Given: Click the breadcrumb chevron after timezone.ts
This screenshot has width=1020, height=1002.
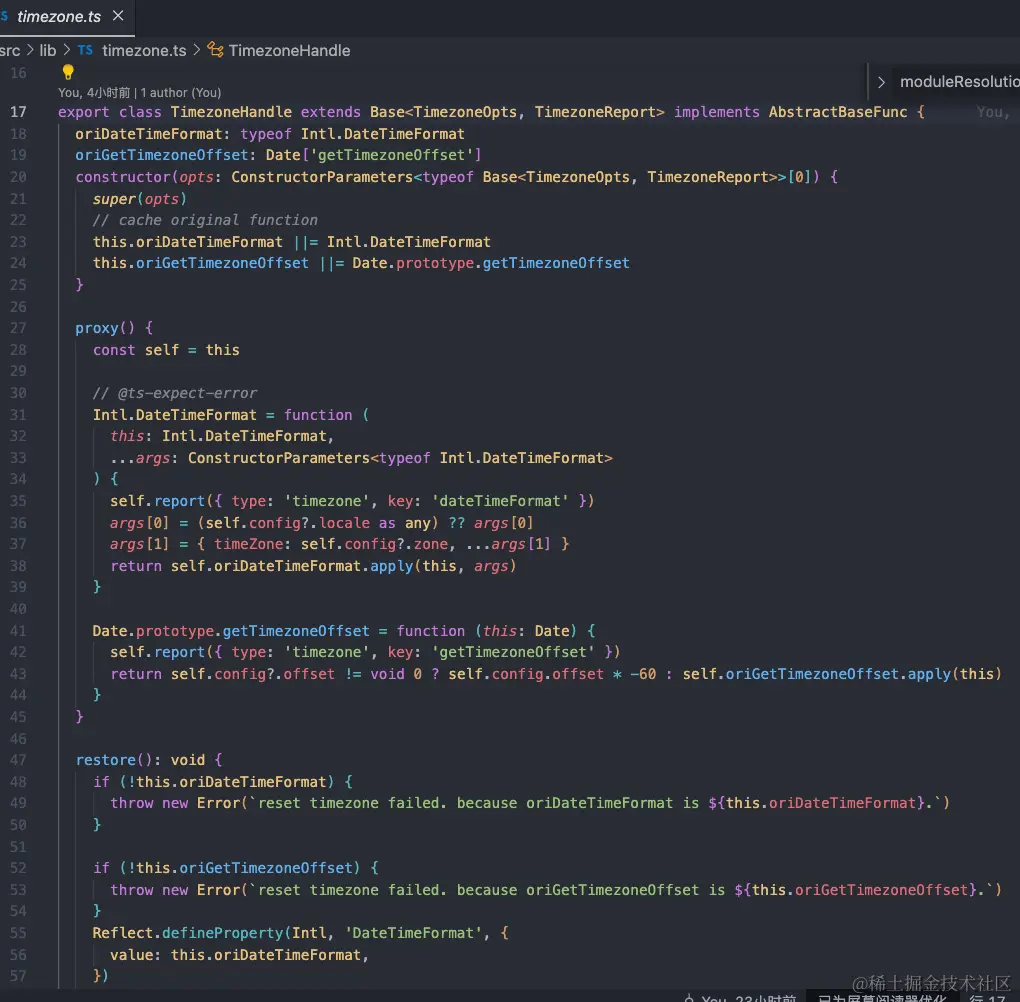Looking at the screenshot, I should [x=196, y=50].
